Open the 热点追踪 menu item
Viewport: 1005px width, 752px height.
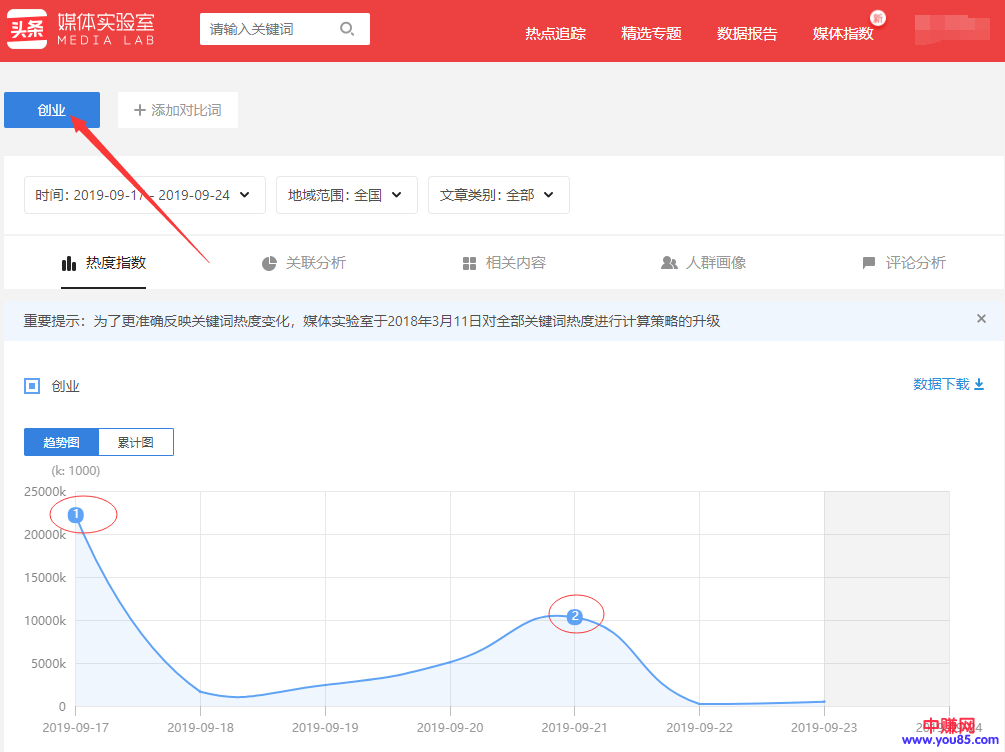[x=555, y=33]
